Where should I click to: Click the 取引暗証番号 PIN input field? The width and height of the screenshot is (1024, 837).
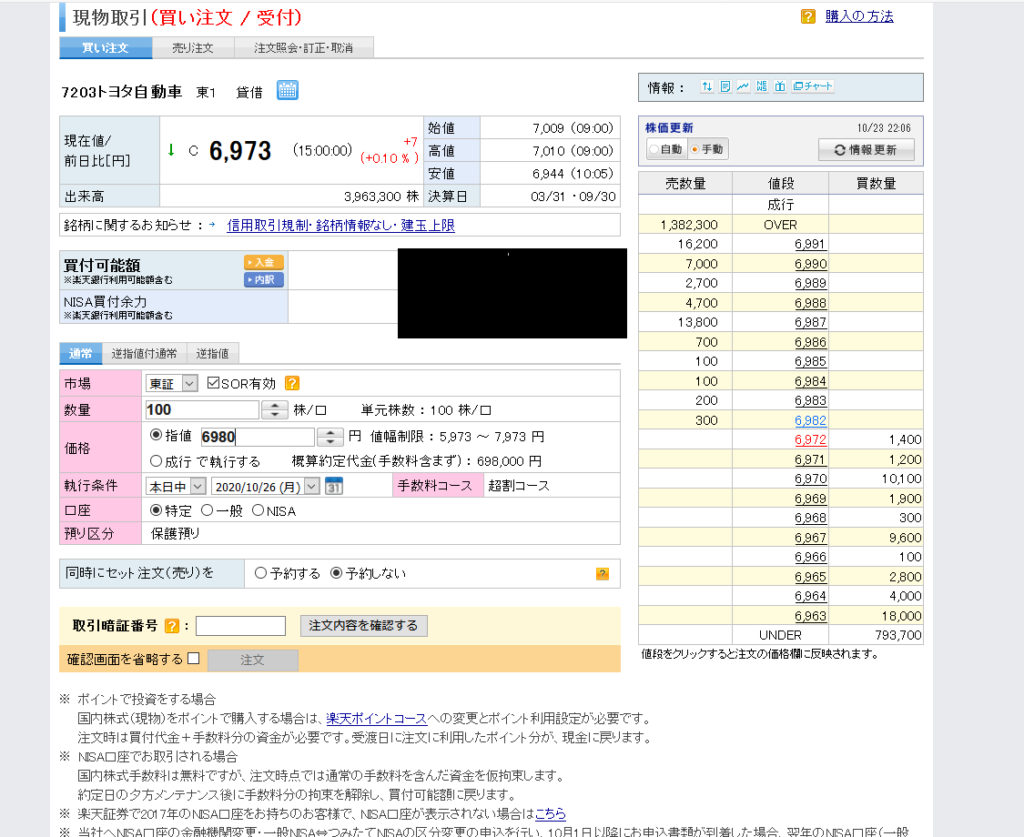240,625
